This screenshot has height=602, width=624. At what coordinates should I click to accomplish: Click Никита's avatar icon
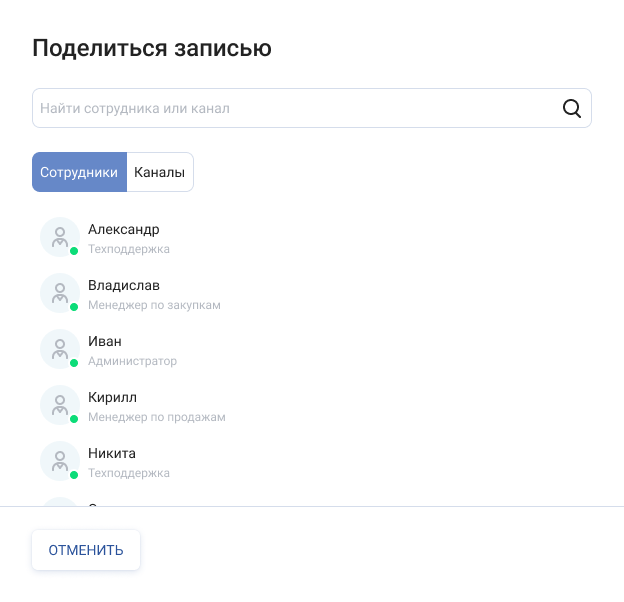[x=60, y=461]
